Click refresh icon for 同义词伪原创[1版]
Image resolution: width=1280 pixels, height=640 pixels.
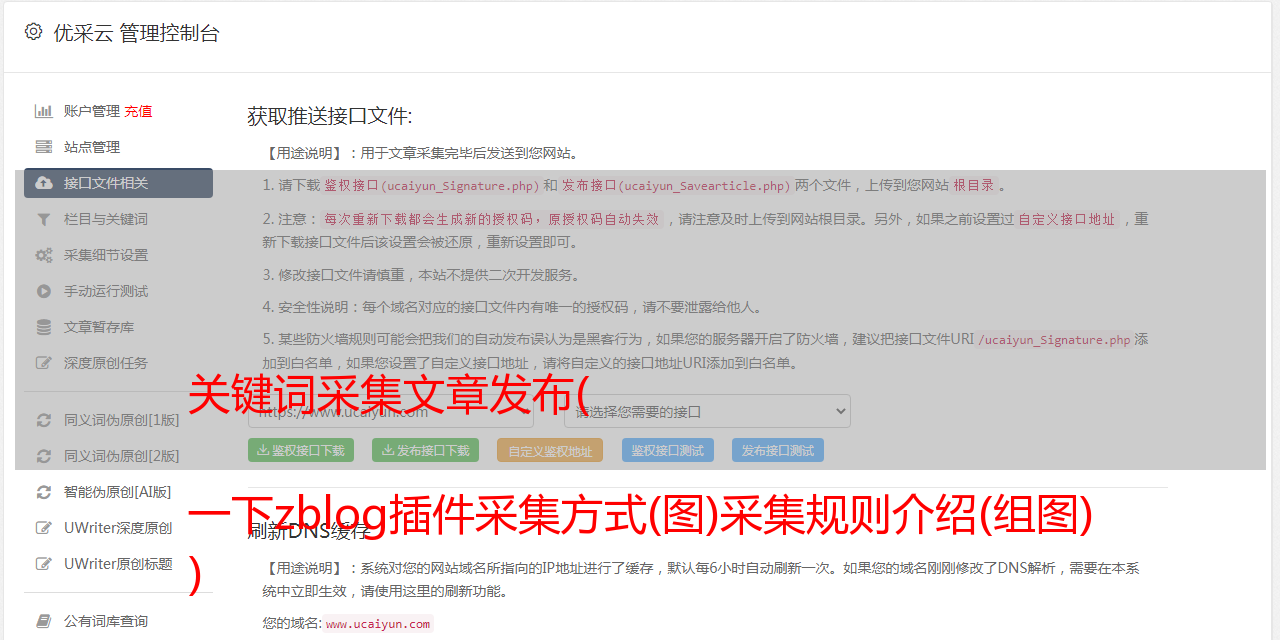pyautogui.click(x=44, y=420)
